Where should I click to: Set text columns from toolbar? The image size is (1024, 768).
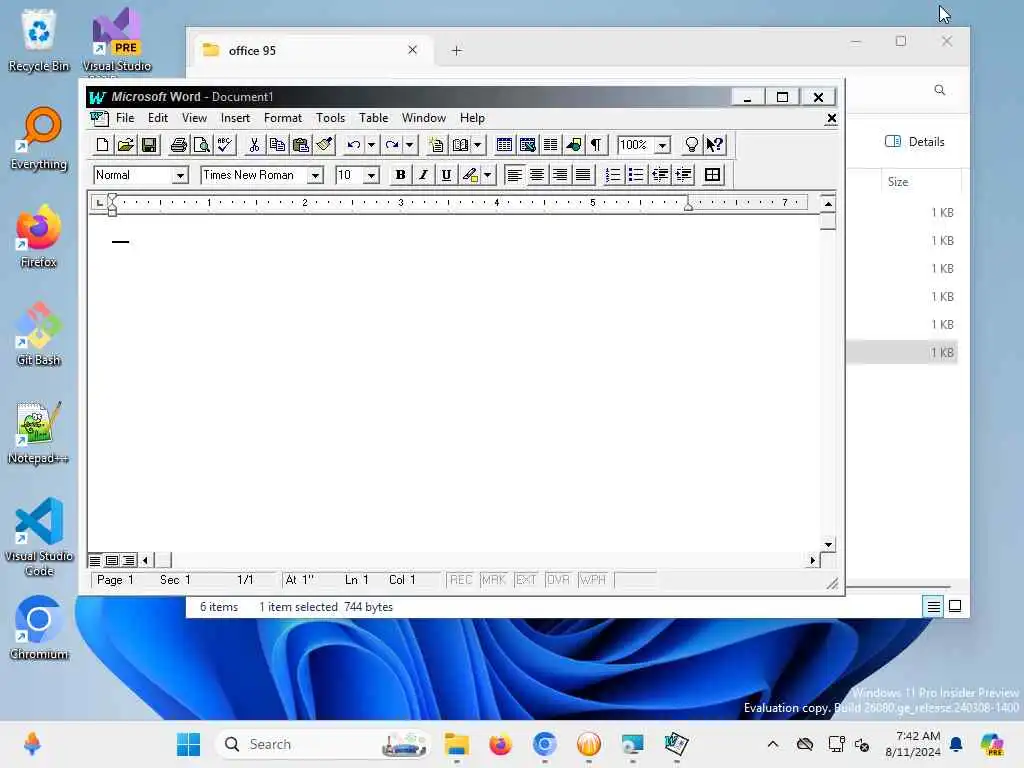pos(551,145)
